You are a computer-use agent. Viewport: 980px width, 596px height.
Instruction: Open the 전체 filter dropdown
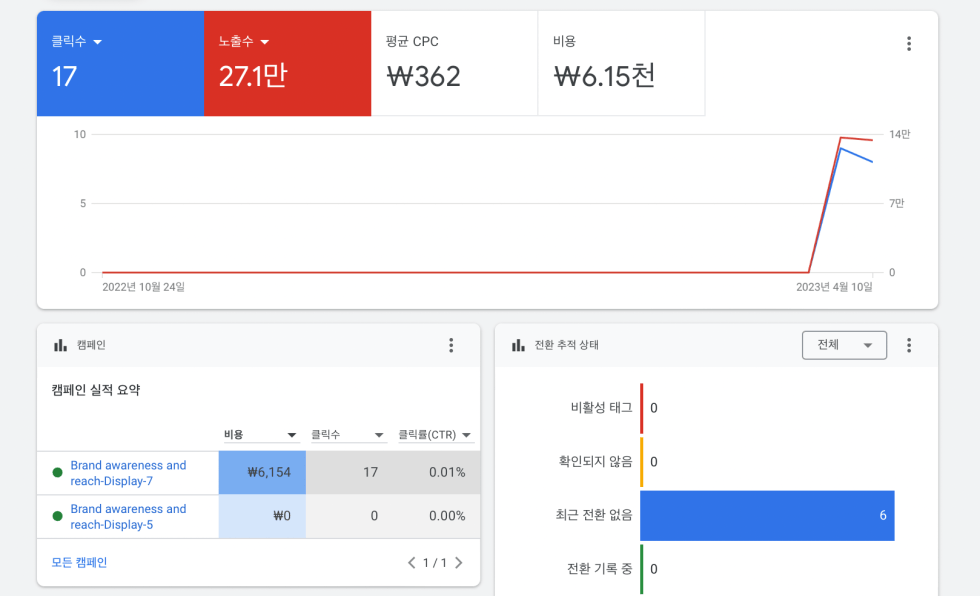(x=844, y=345)
